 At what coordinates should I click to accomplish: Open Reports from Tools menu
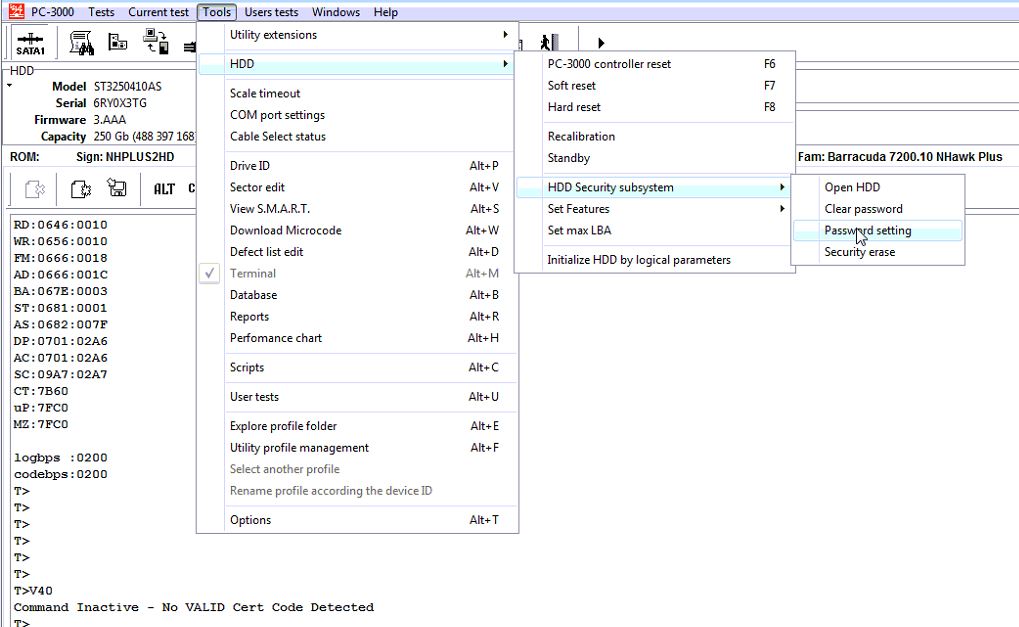[x=357, y=316]
